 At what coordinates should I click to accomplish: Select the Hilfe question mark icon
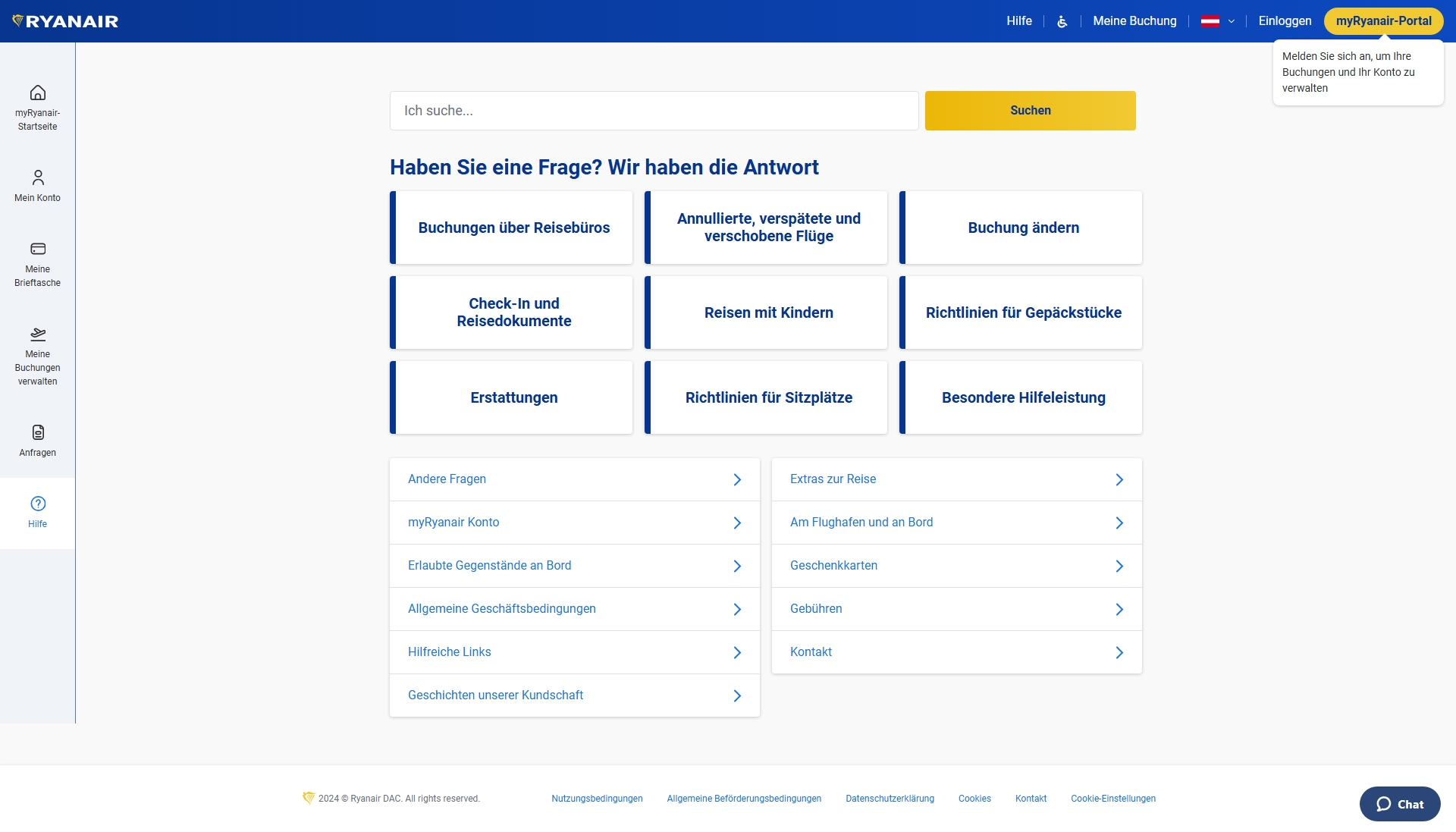[x=38, y=504]
